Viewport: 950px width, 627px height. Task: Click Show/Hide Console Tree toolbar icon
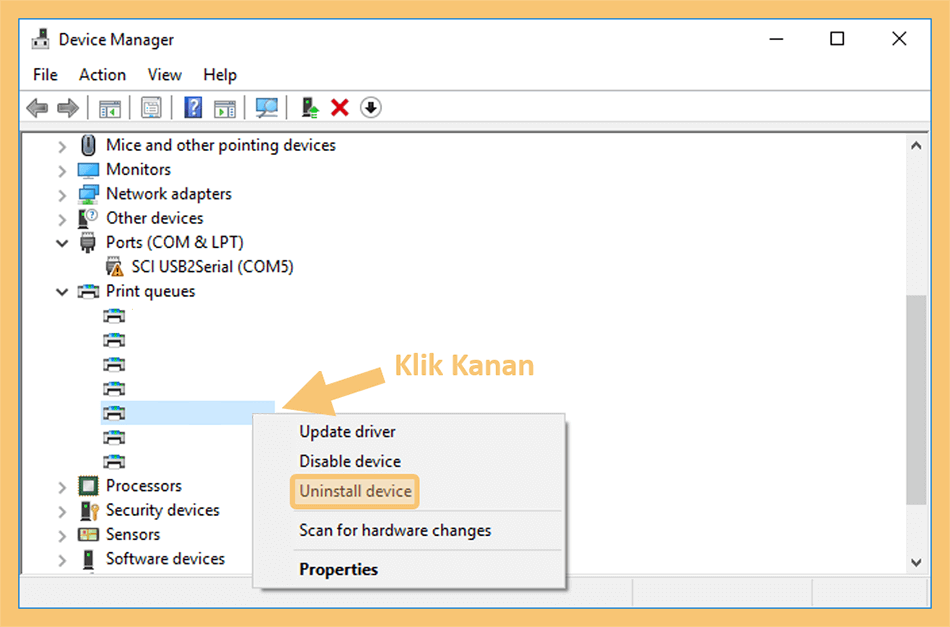tap(110, 108)
